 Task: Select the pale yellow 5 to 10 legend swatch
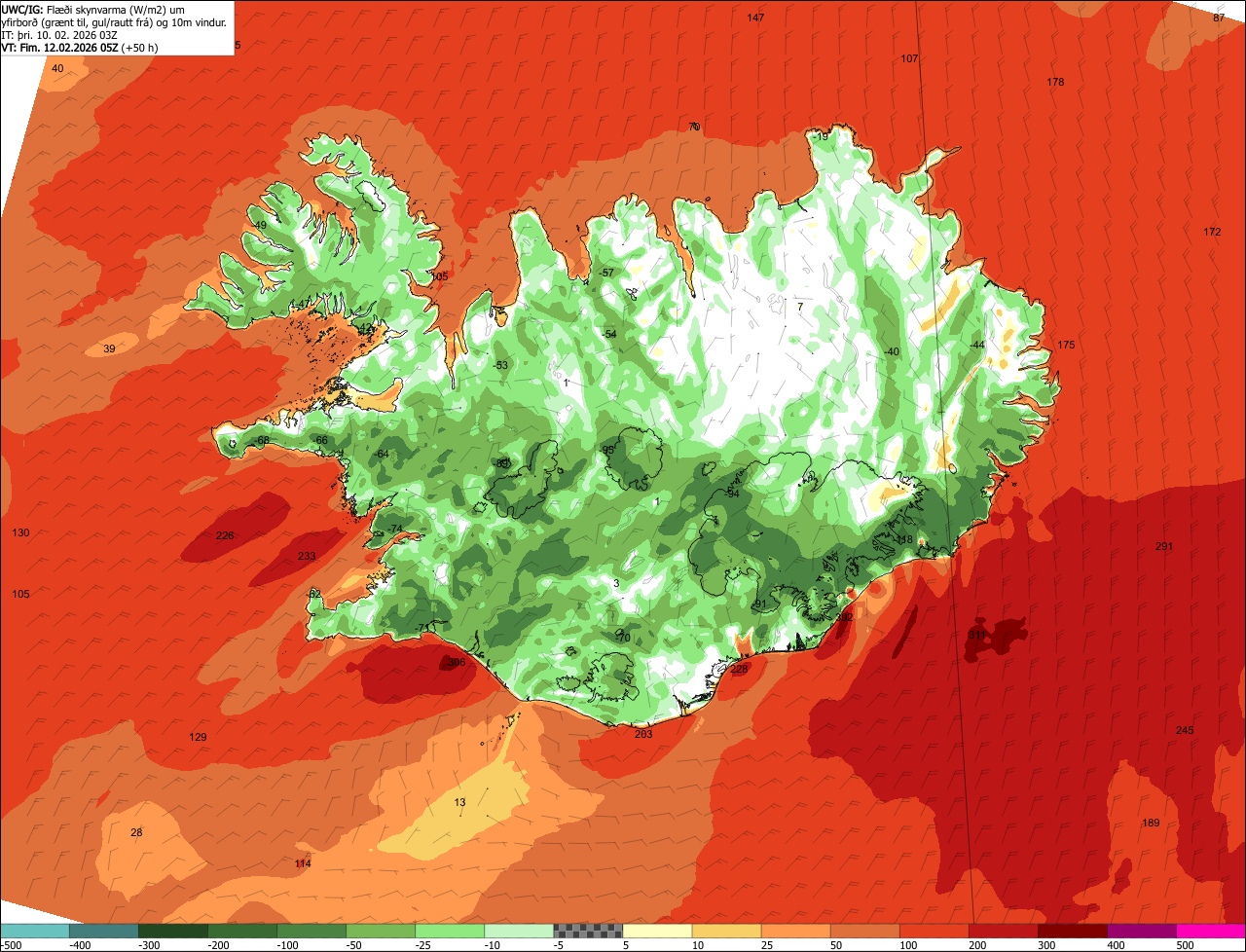pos(657,930)
